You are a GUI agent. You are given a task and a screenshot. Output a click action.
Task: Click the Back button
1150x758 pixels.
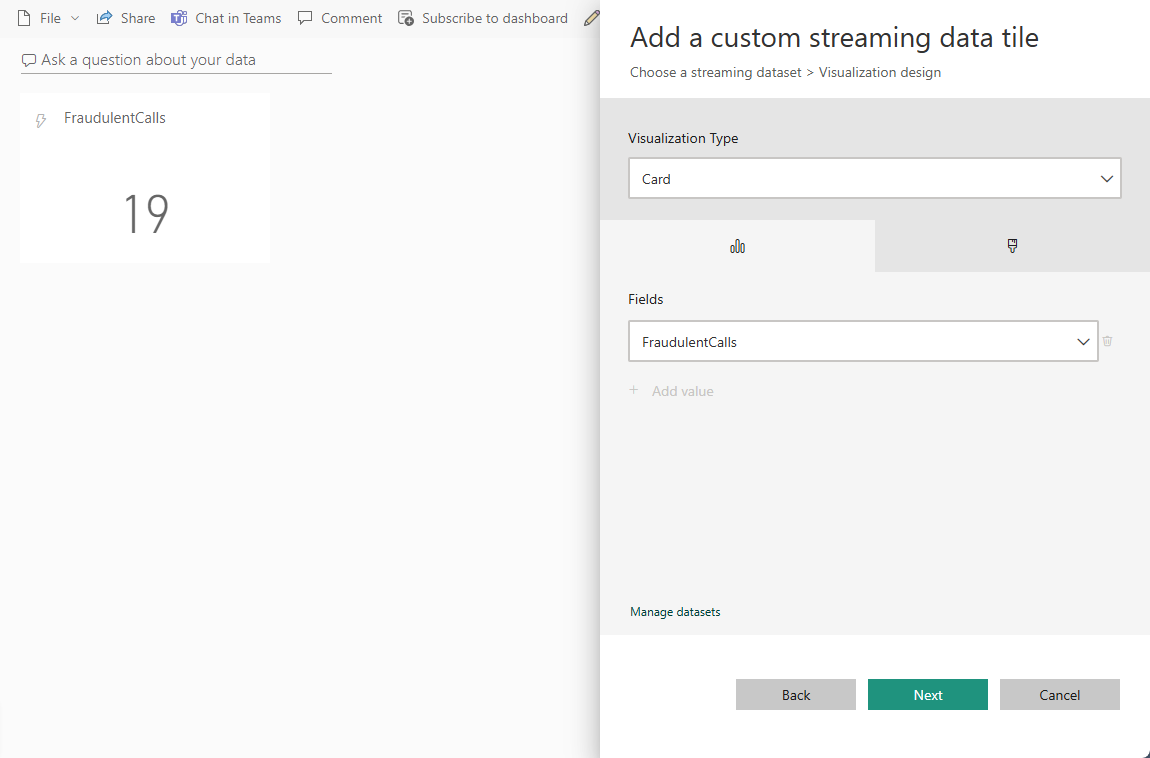795,694
